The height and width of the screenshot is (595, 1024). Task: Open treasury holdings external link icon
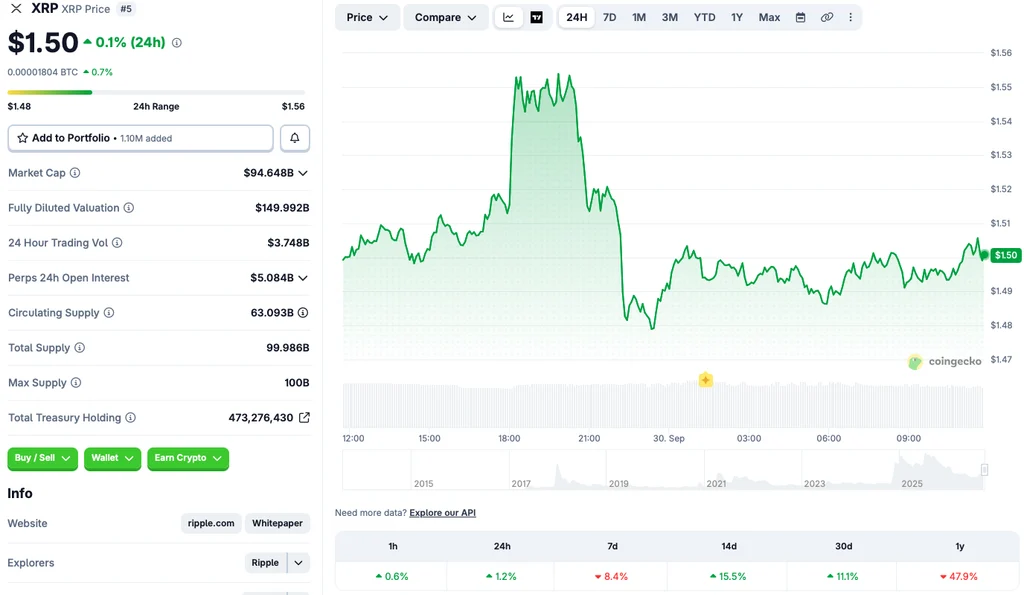click(x=304, y=417)
